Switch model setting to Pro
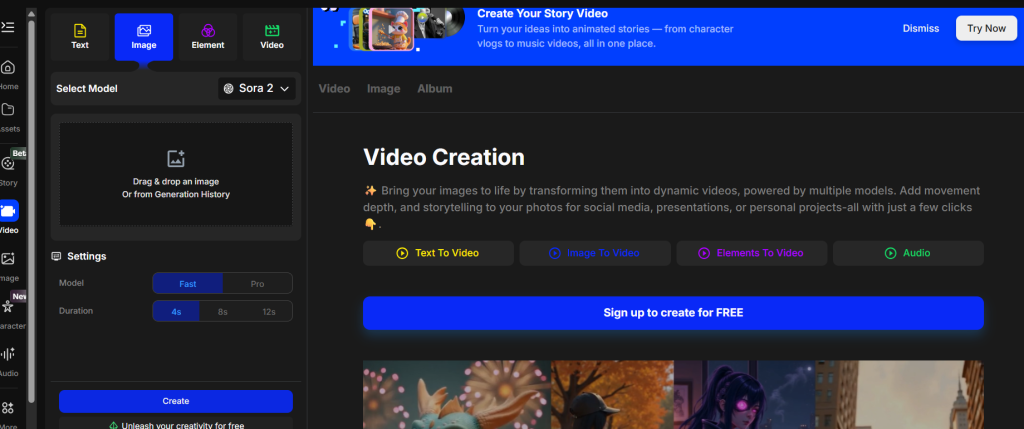Viewport: 1024px width, 429px height. click(x=257, y=284)
